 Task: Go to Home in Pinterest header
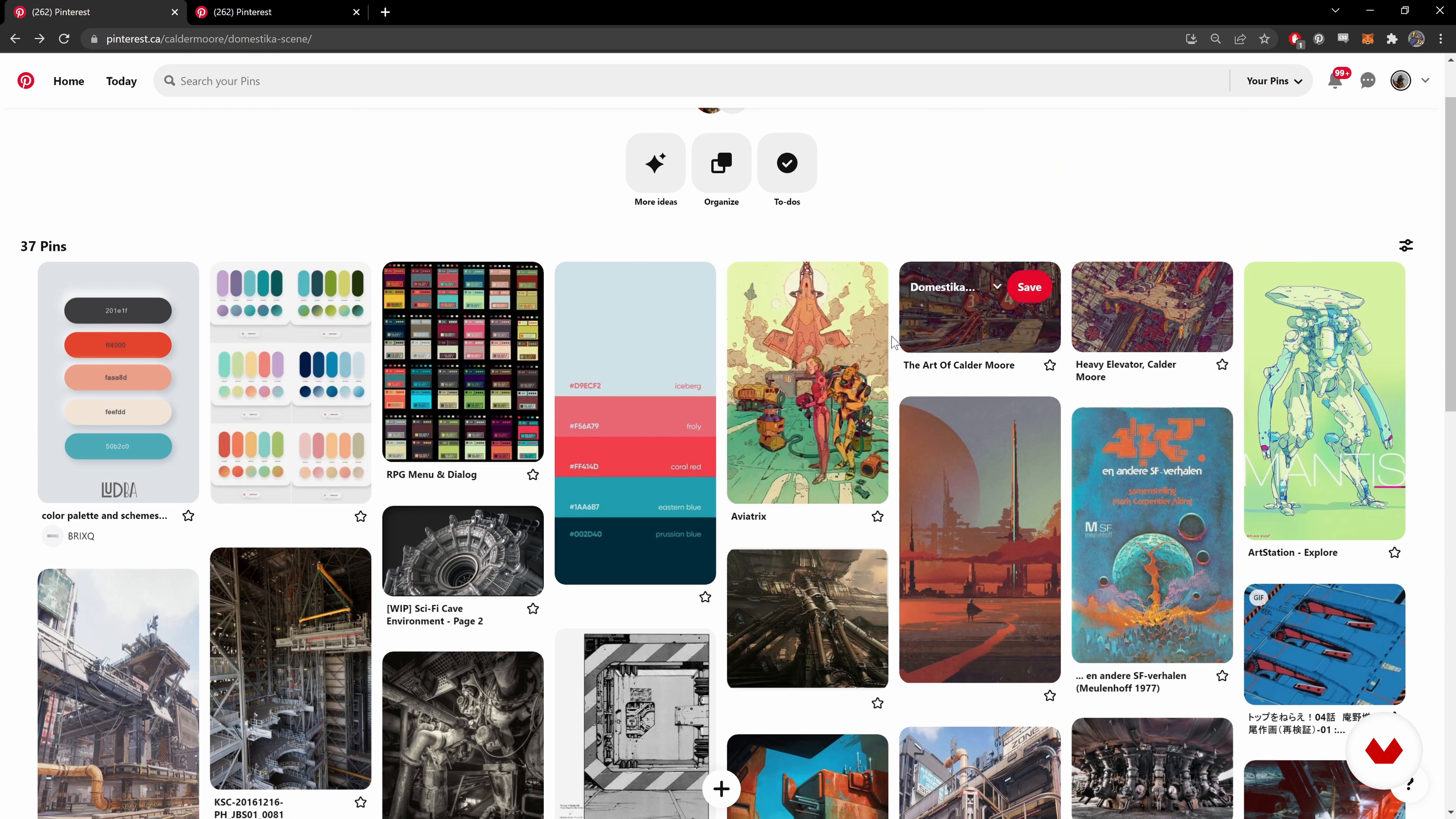[x=68, y=81]
